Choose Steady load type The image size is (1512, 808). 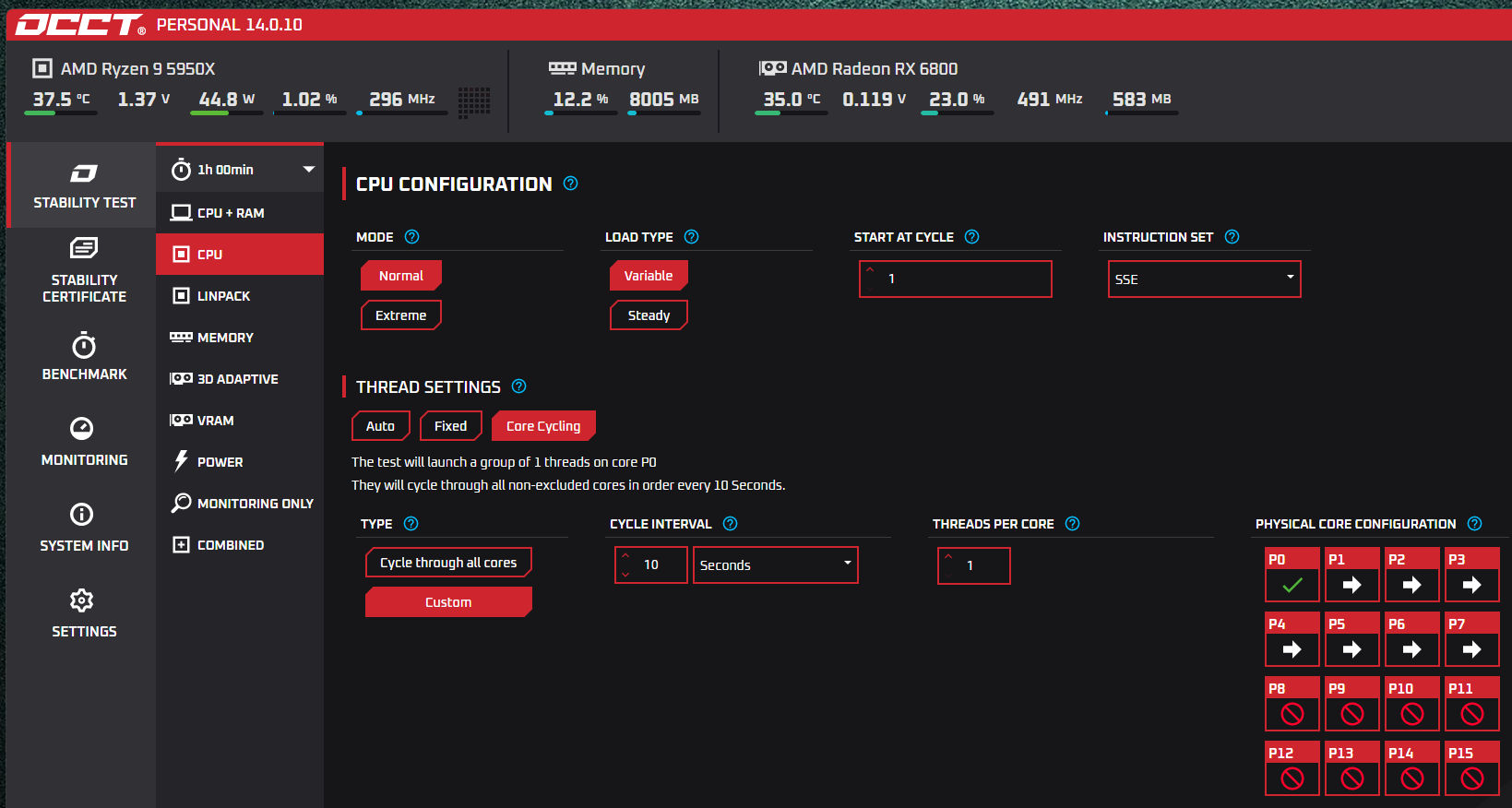pyautogui.click(x=649, y=315)
